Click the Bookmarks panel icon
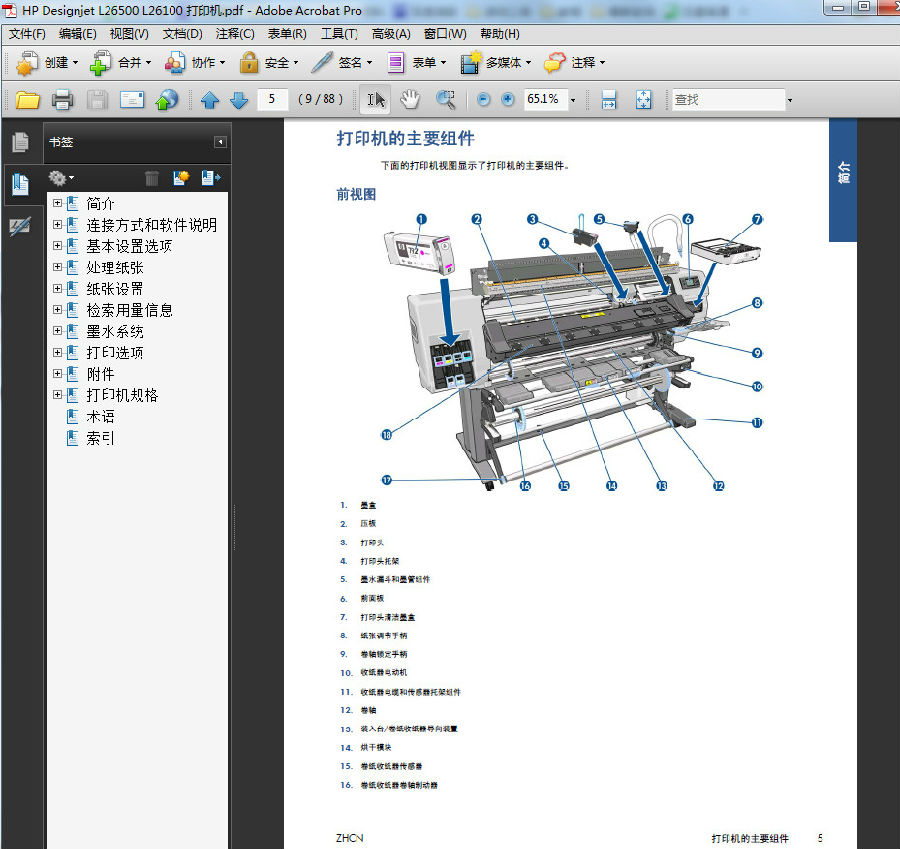The image size is (900, 849). pos(21,184)
